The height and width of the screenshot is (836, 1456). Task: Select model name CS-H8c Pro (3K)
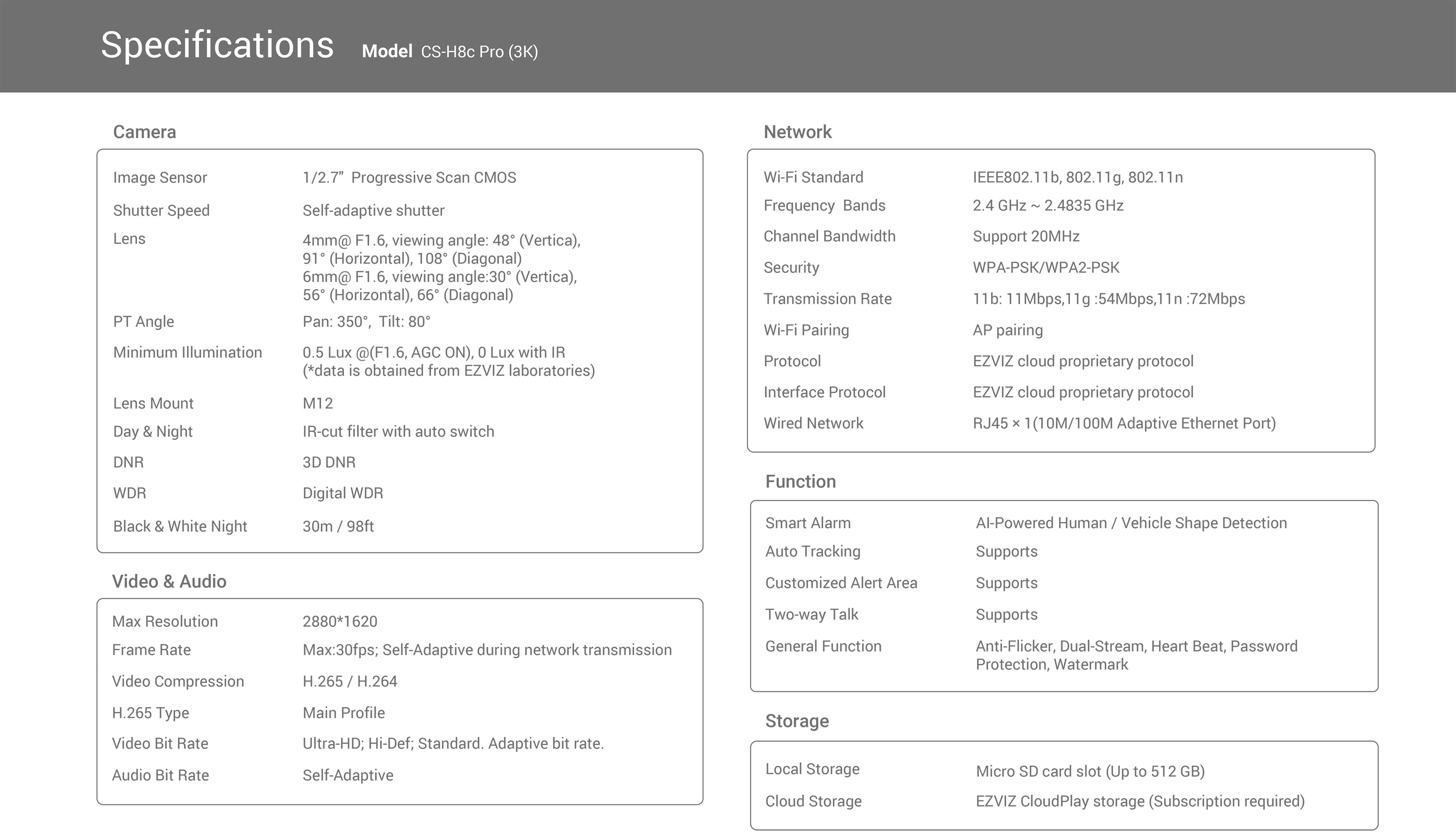click(480, 52)
